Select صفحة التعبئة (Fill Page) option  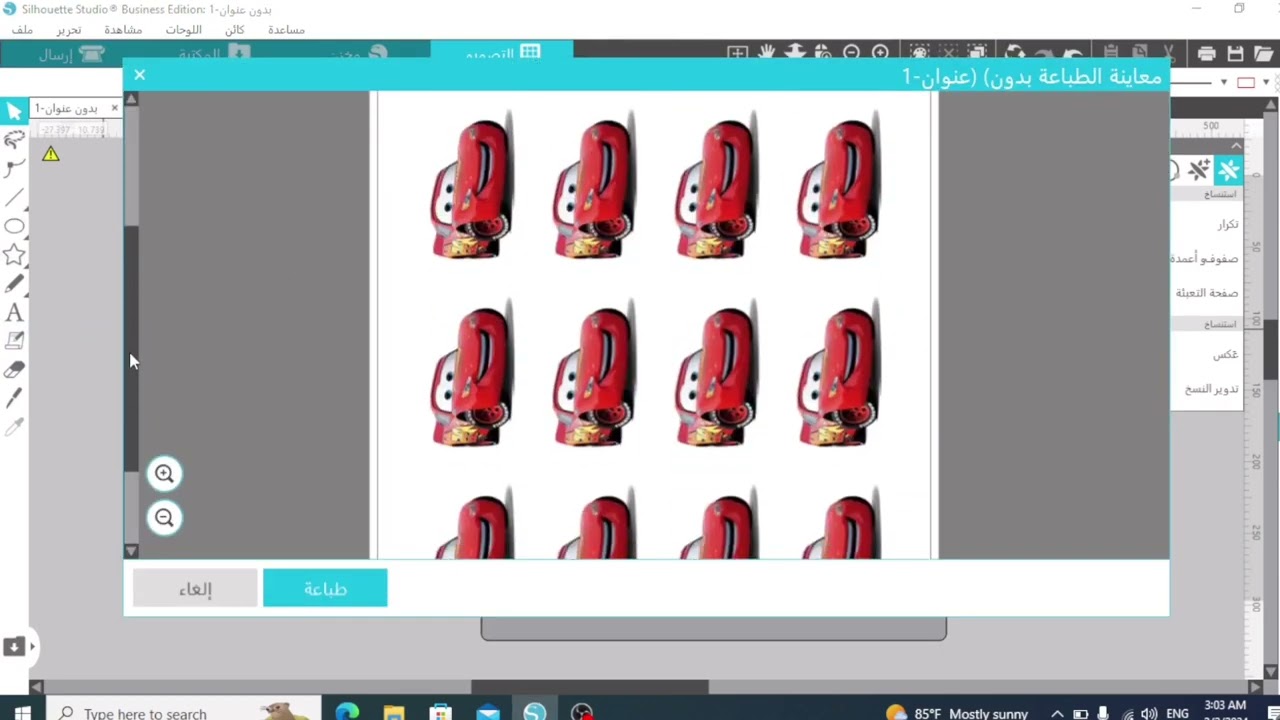tap(1207, 293)
